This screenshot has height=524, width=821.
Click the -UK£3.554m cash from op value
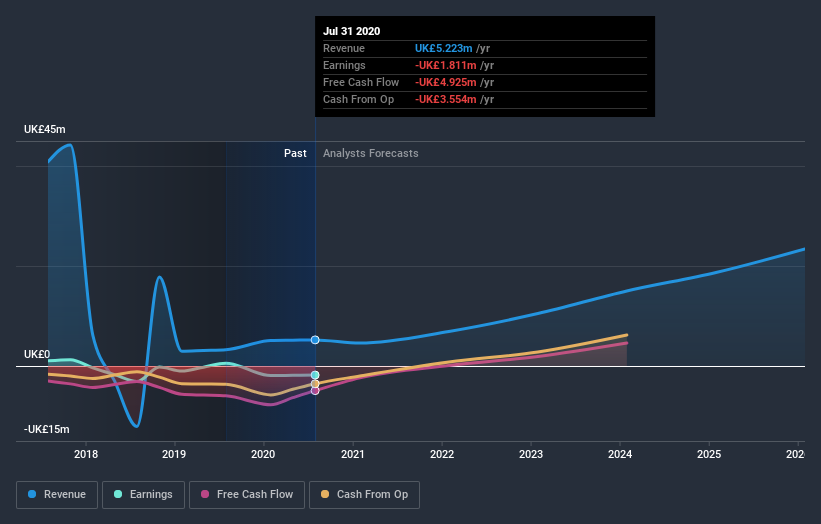[446, 99]
